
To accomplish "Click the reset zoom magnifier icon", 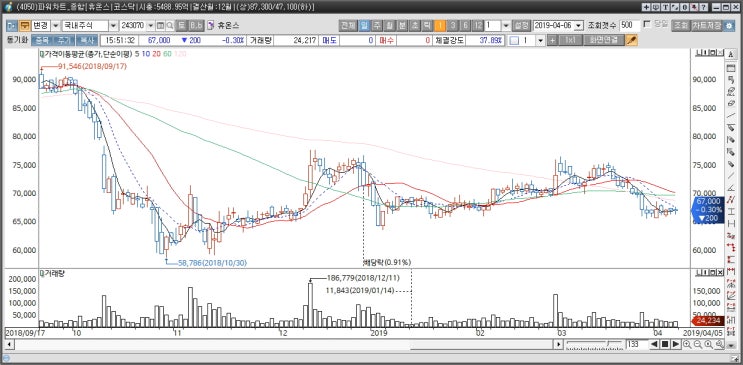I will coord(708,344).
